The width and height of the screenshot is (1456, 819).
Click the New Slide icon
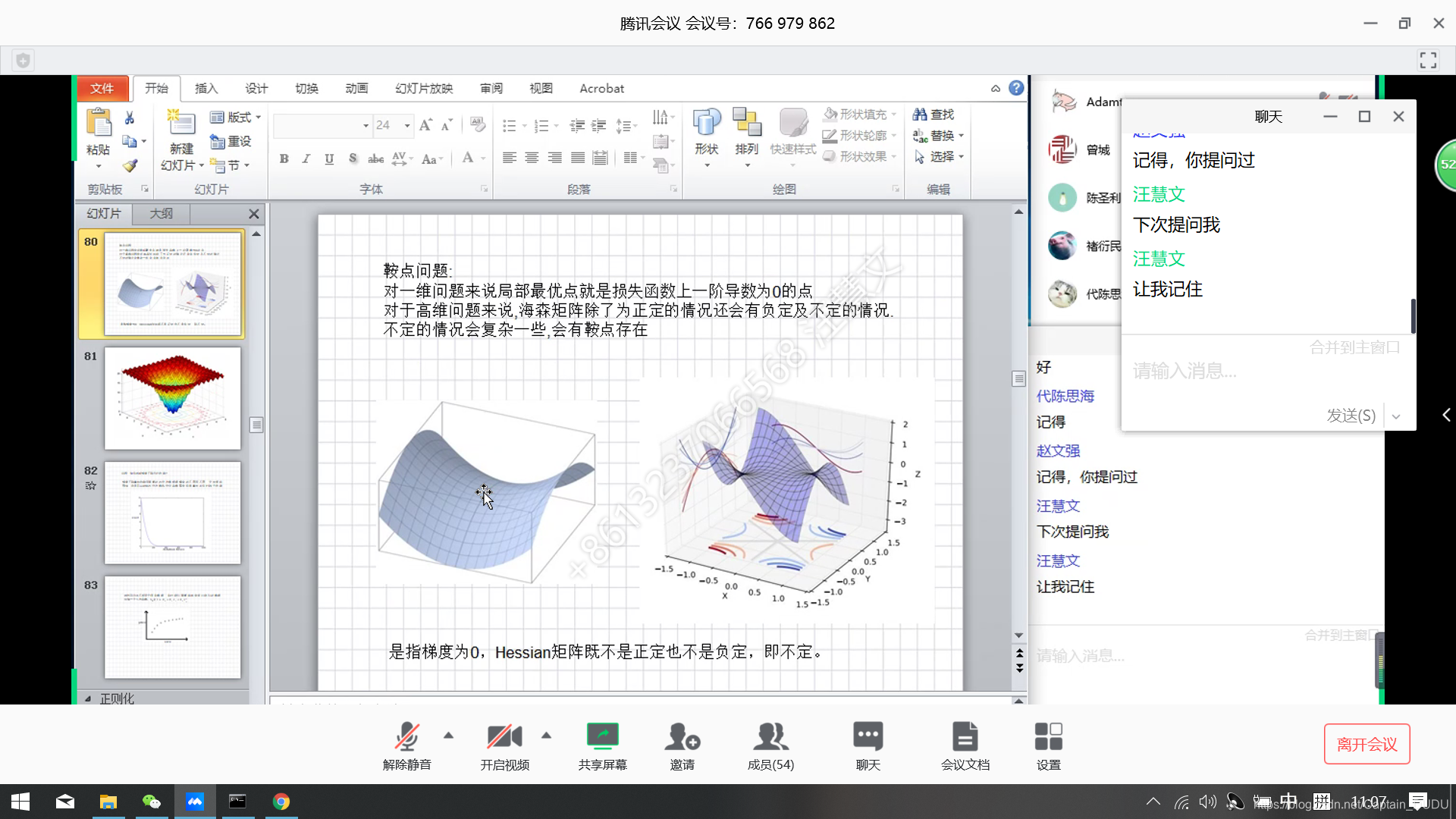pos(181,122)
